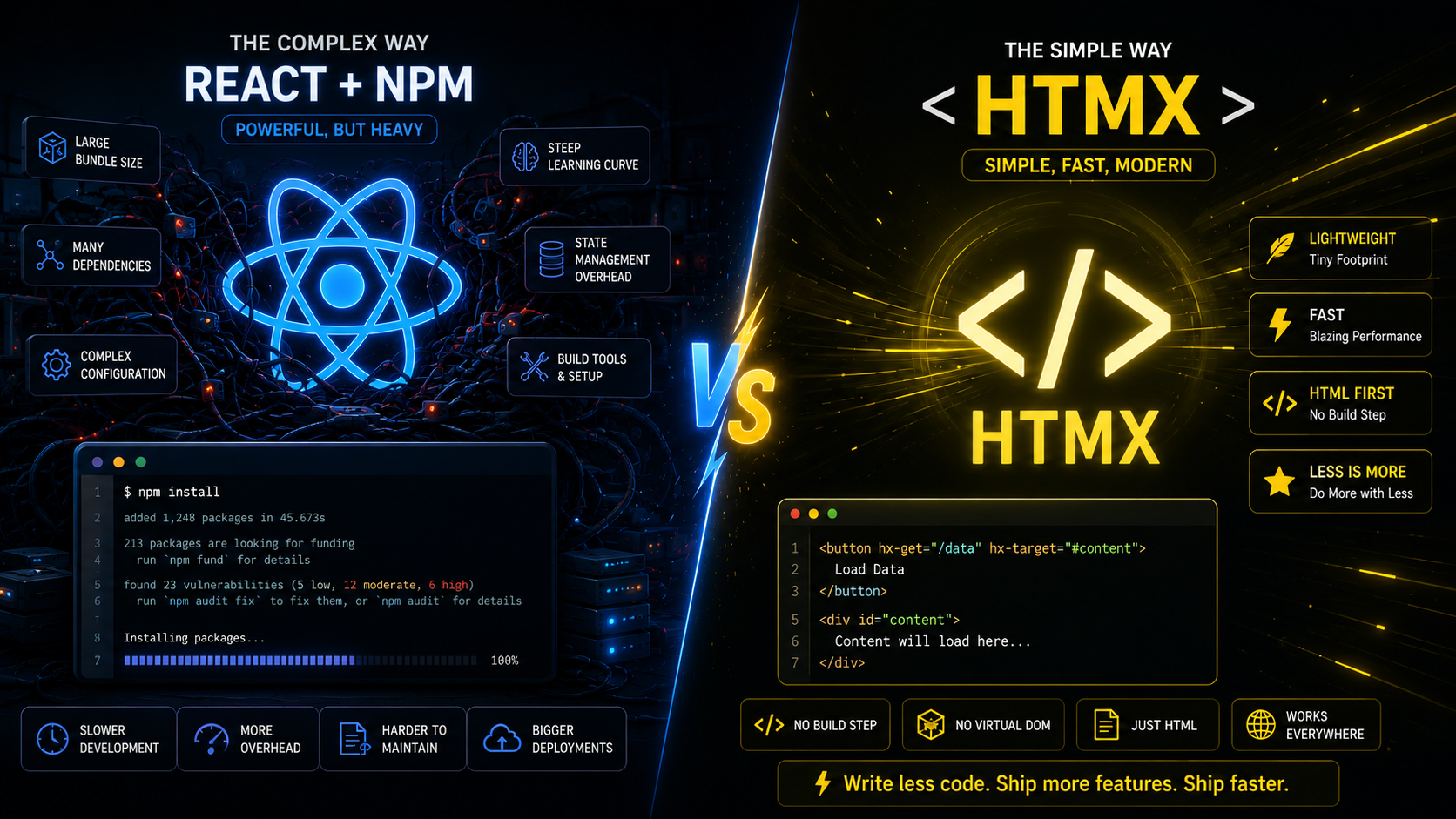The image size is (1456, 819).
Task: Click "213 packages are looking for funding"
Action: coord(239,543)
